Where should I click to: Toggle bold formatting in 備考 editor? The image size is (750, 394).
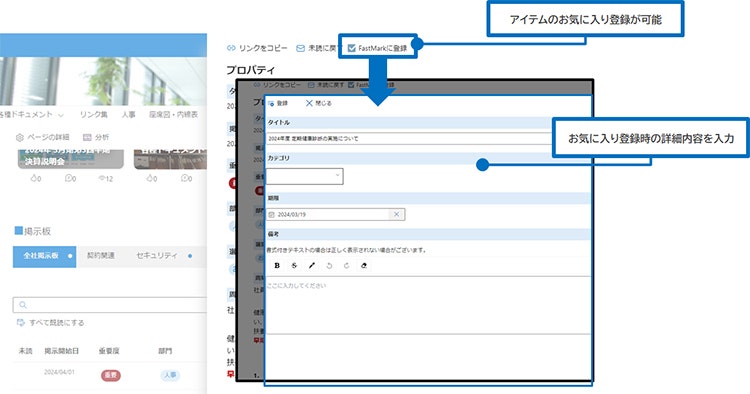tap(277, 265)
